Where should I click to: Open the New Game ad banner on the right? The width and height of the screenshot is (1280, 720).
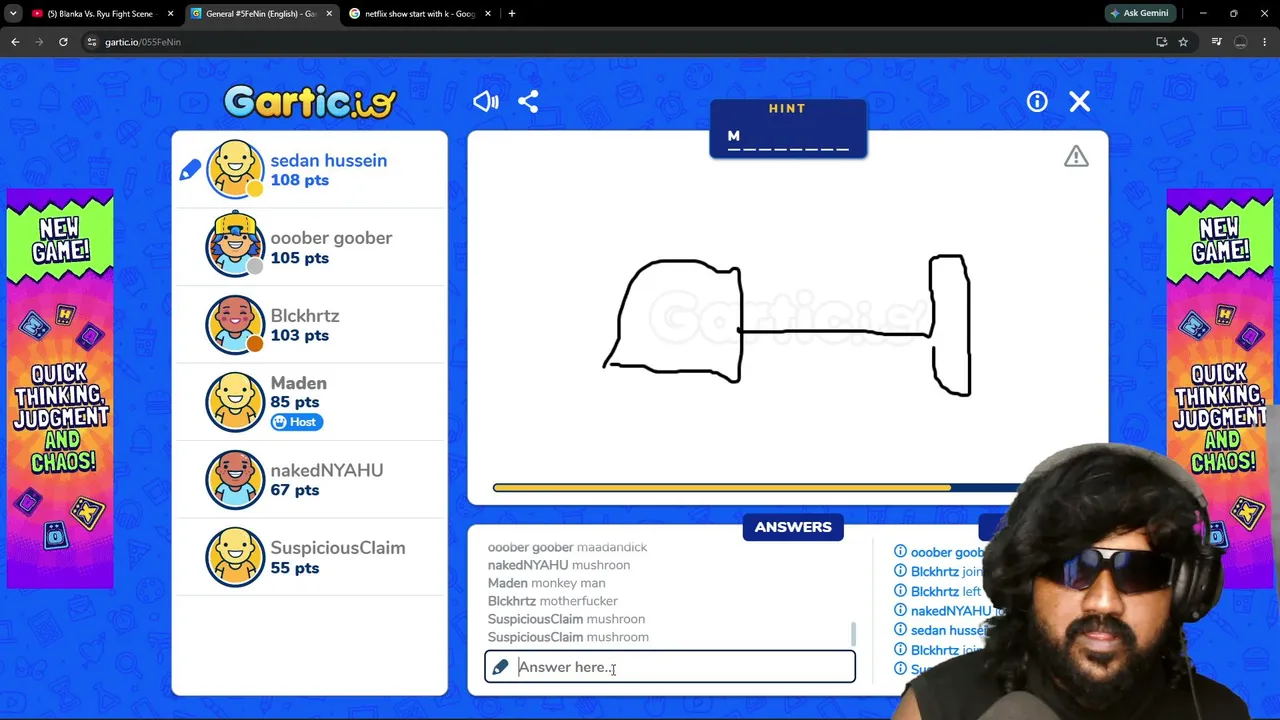[x=1219, y=388]
